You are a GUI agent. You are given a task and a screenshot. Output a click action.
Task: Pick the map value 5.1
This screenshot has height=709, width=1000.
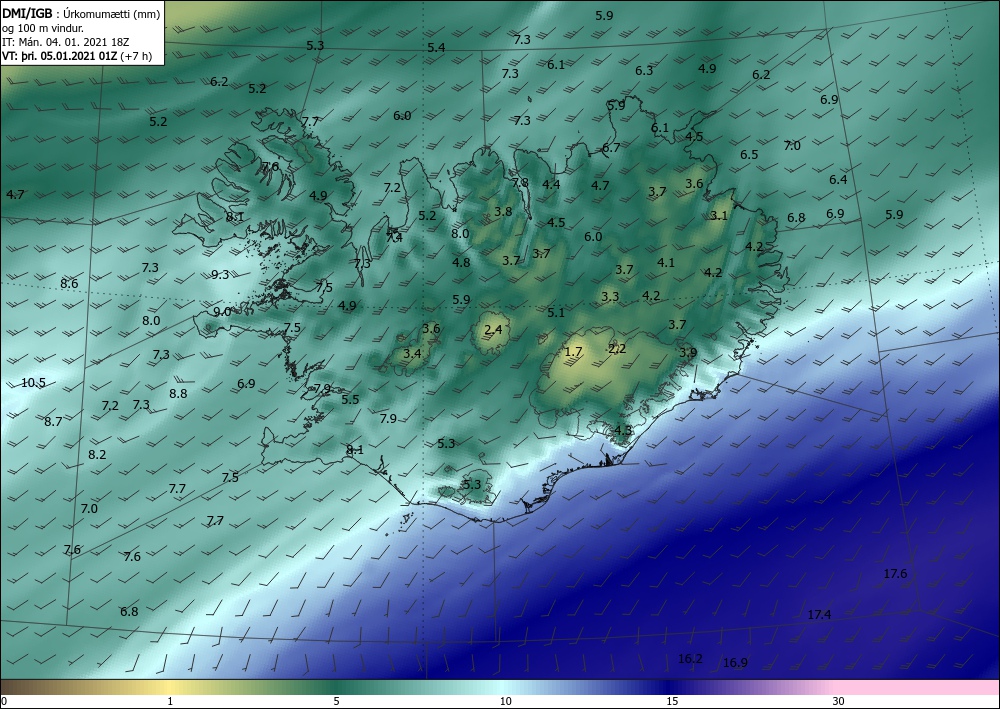click(556, 312)
